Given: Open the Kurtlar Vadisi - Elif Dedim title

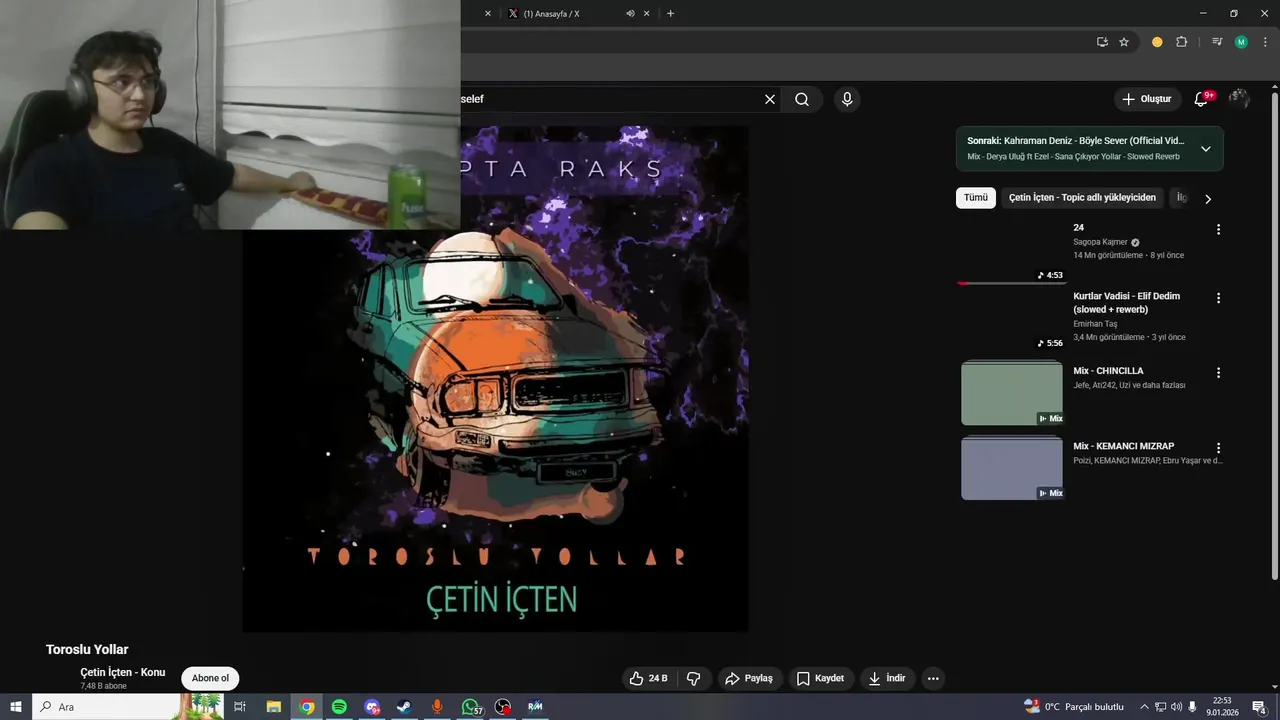Looking at the screenshot, I should coord(1126,303).
